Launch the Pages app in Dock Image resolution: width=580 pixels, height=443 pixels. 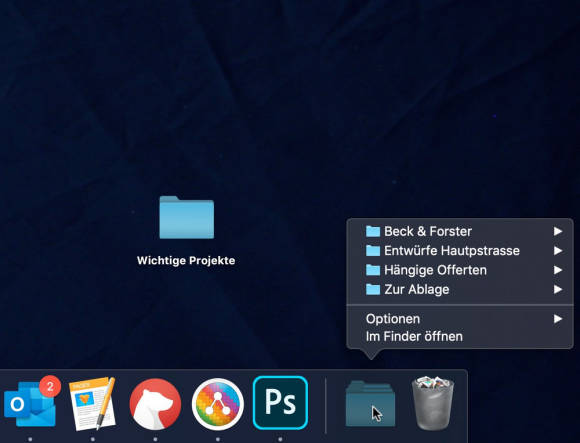[92, 403]
